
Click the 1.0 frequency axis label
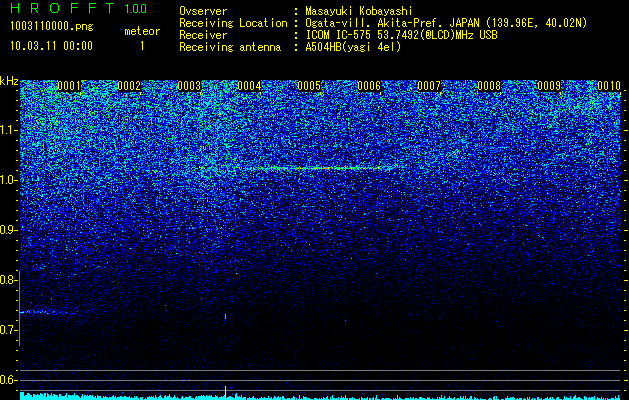click(x=8, y=180)
